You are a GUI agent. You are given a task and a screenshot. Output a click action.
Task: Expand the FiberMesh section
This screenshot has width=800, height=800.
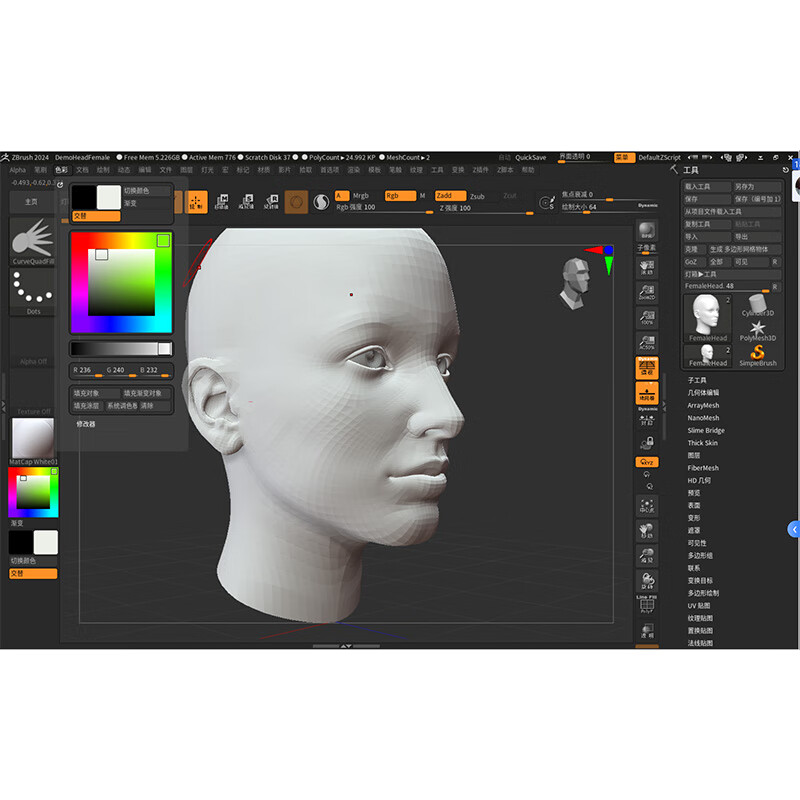point(705,467)
